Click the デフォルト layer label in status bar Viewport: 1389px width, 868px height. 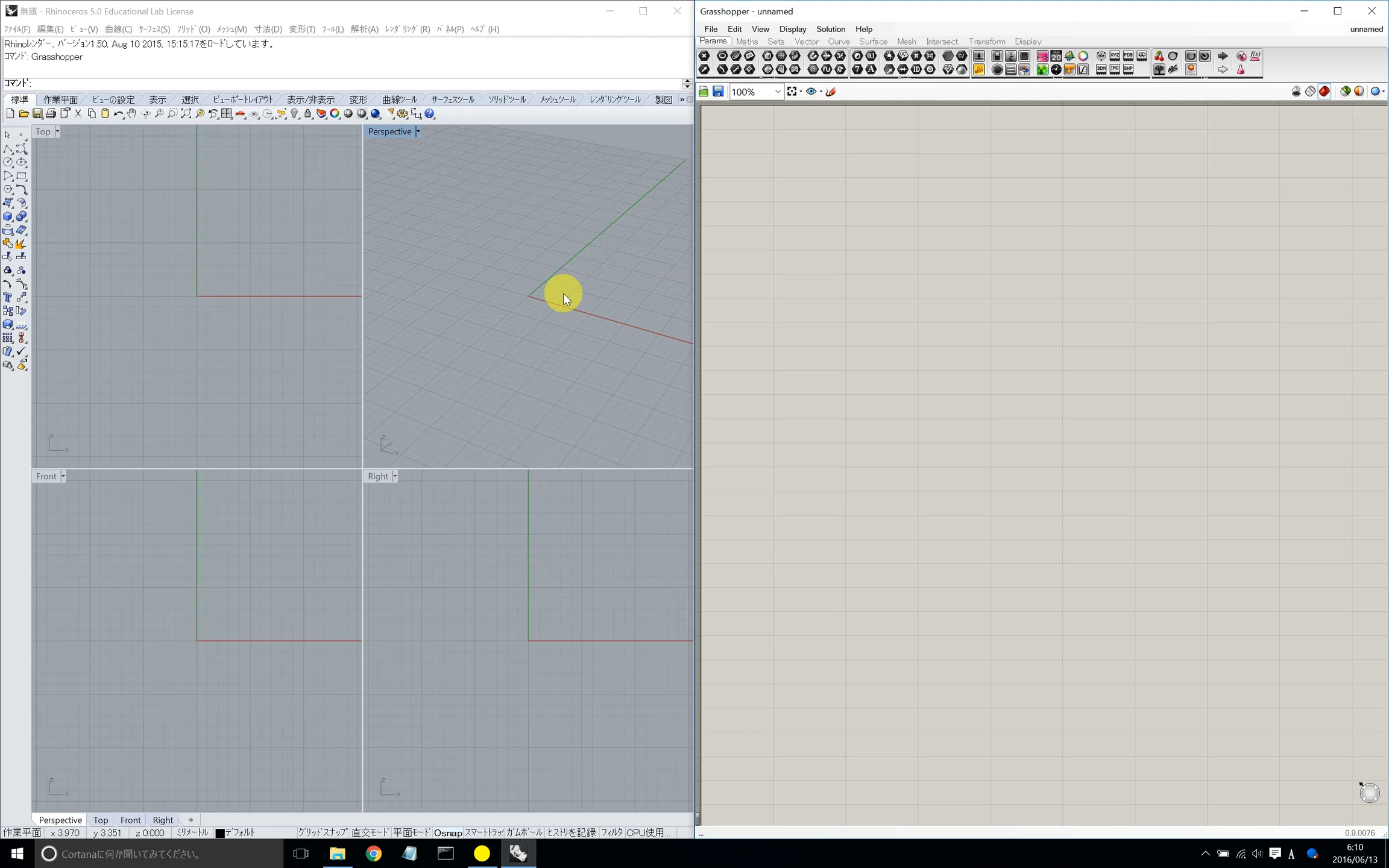[240, 832]
